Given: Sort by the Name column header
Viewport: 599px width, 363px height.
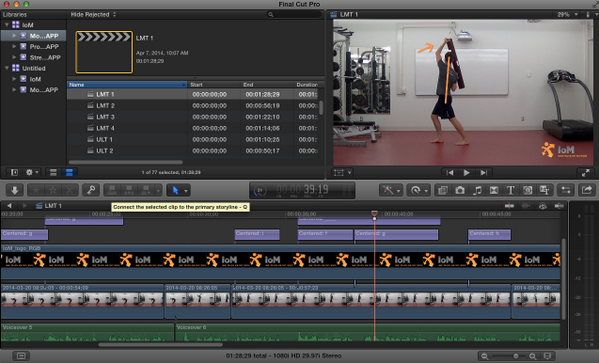Looking at the screenshot, I should coord(127,84).
